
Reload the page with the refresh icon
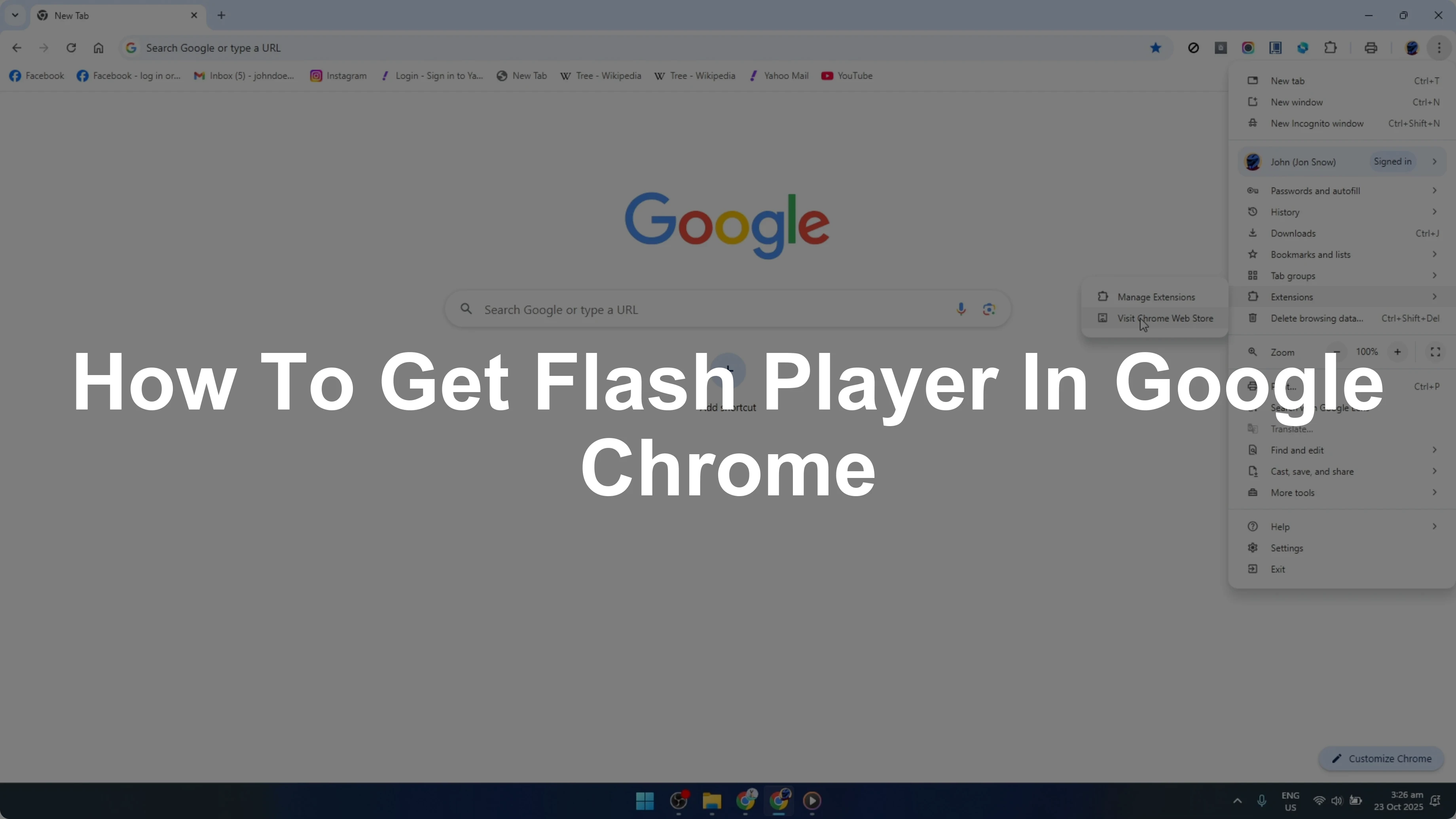(x=71, y=48)
